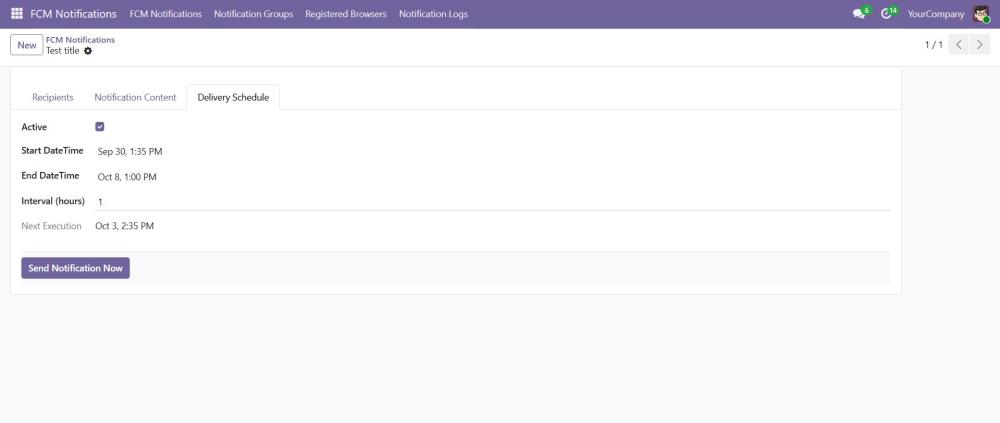Click the gear actions icon beside Test title
This screenshot has height=423, width=1000.
coord(88,51)
